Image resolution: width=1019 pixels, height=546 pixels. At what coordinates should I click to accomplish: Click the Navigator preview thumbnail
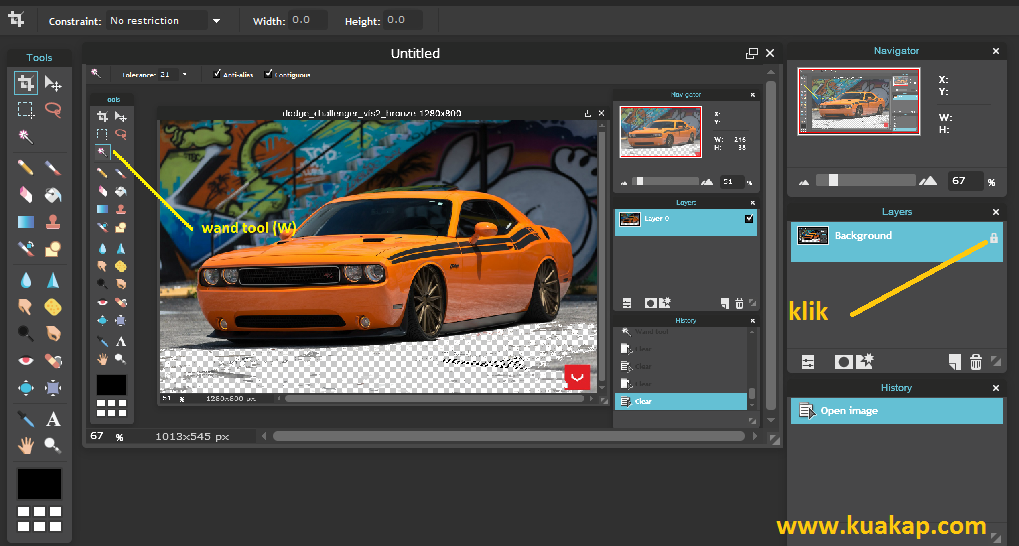tap(858, 101)
